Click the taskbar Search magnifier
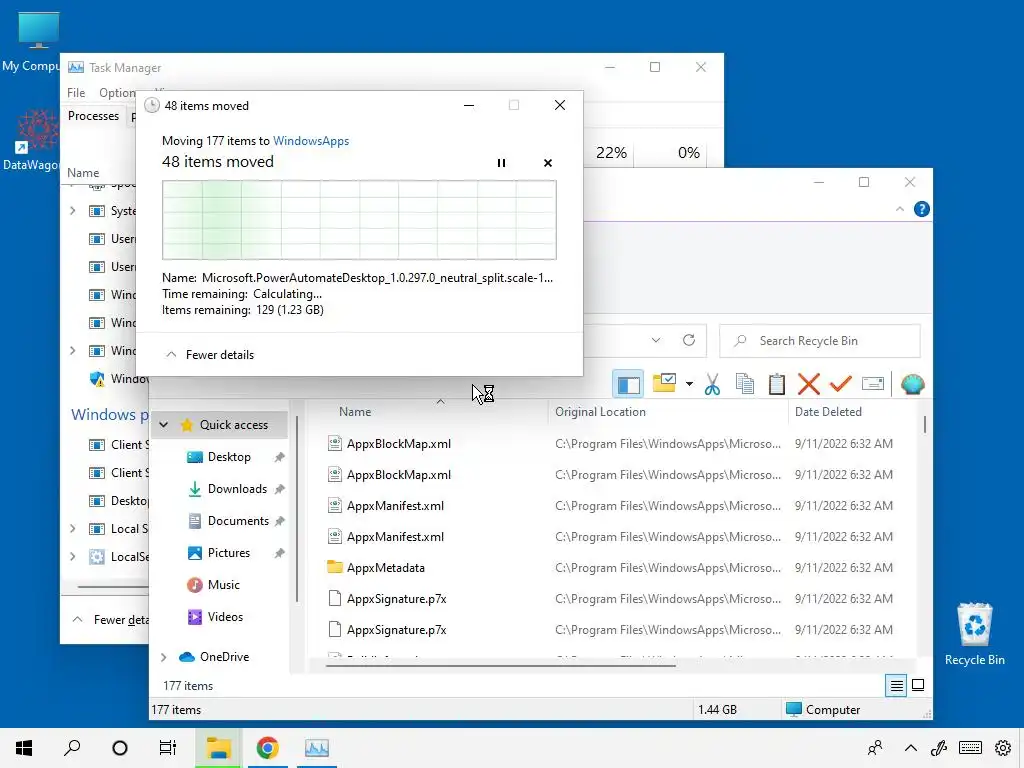Screen dimensions: 1024x768 (x=72, y=748)
